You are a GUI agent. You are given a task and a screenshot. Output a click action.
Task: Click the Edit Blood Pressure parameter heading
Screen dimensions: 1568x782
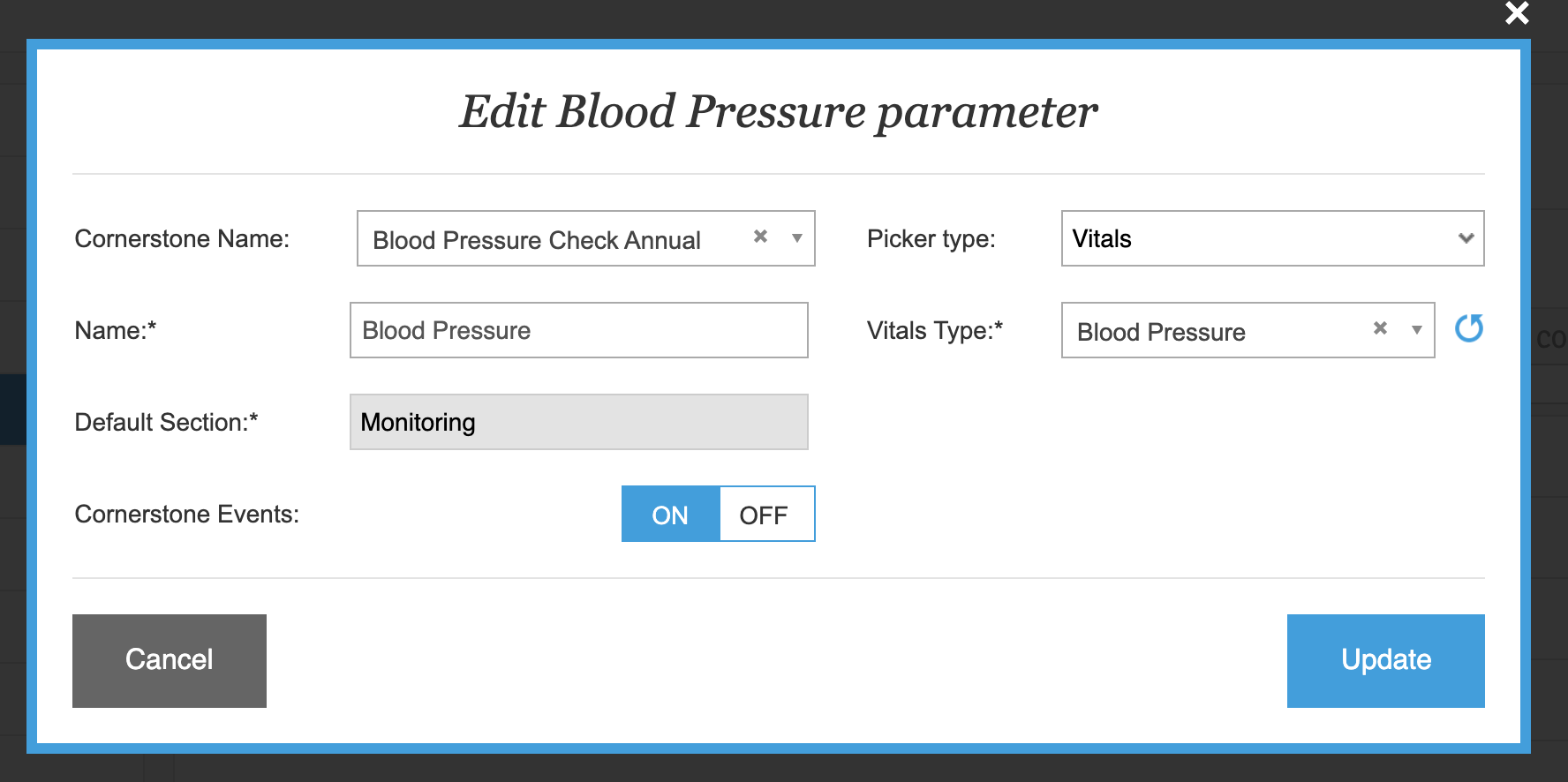[x=778, y=112]
